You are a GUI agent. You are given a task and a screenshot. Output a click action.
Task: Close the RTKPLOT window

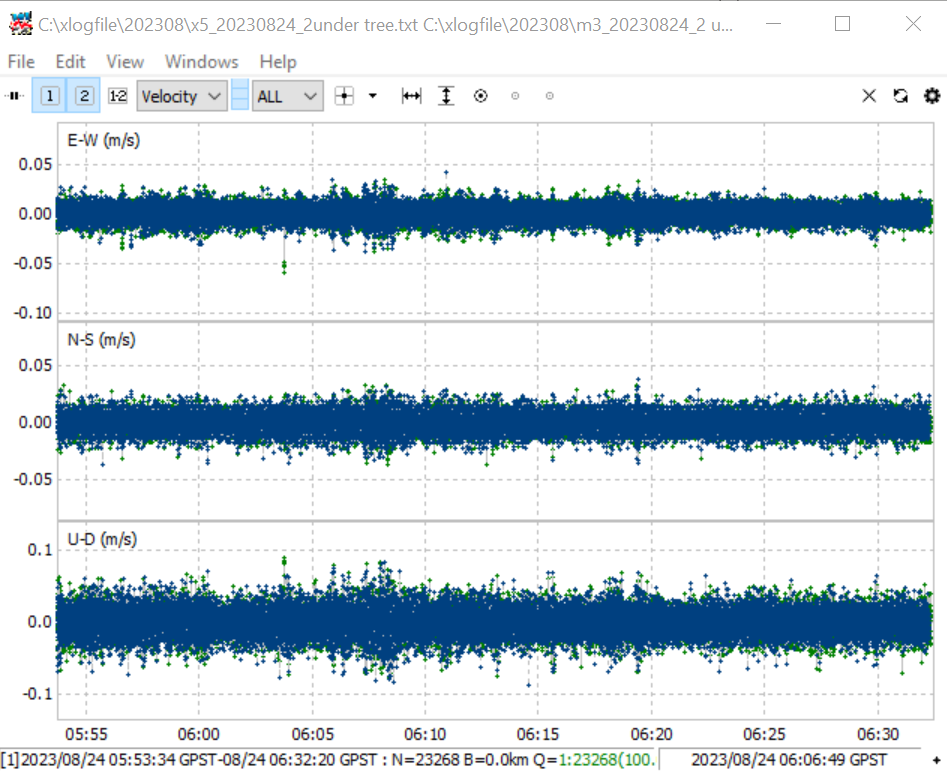point(913,24)
